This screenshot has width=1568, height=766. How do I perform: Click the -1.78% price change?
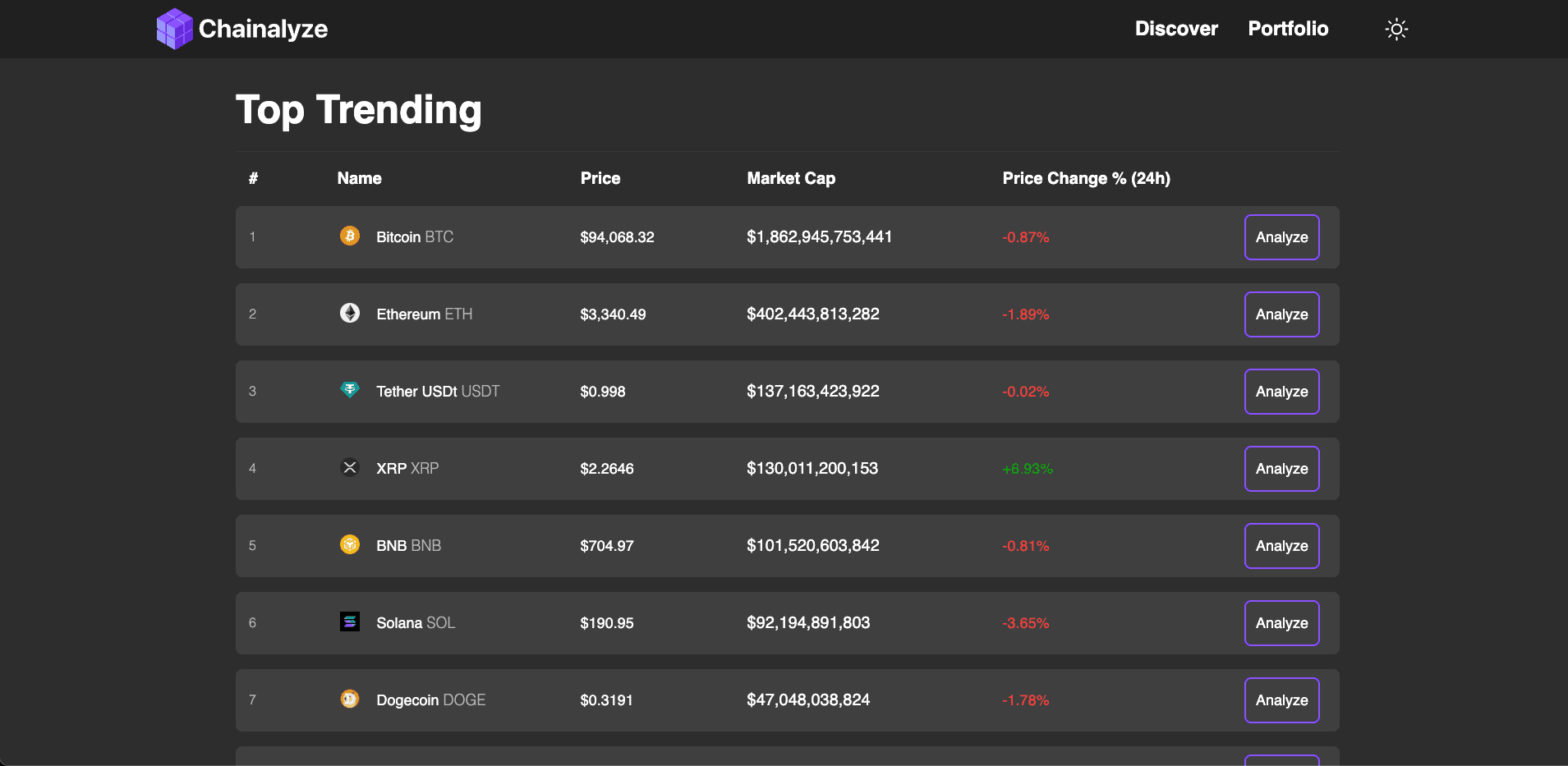tap(1026, 700)
